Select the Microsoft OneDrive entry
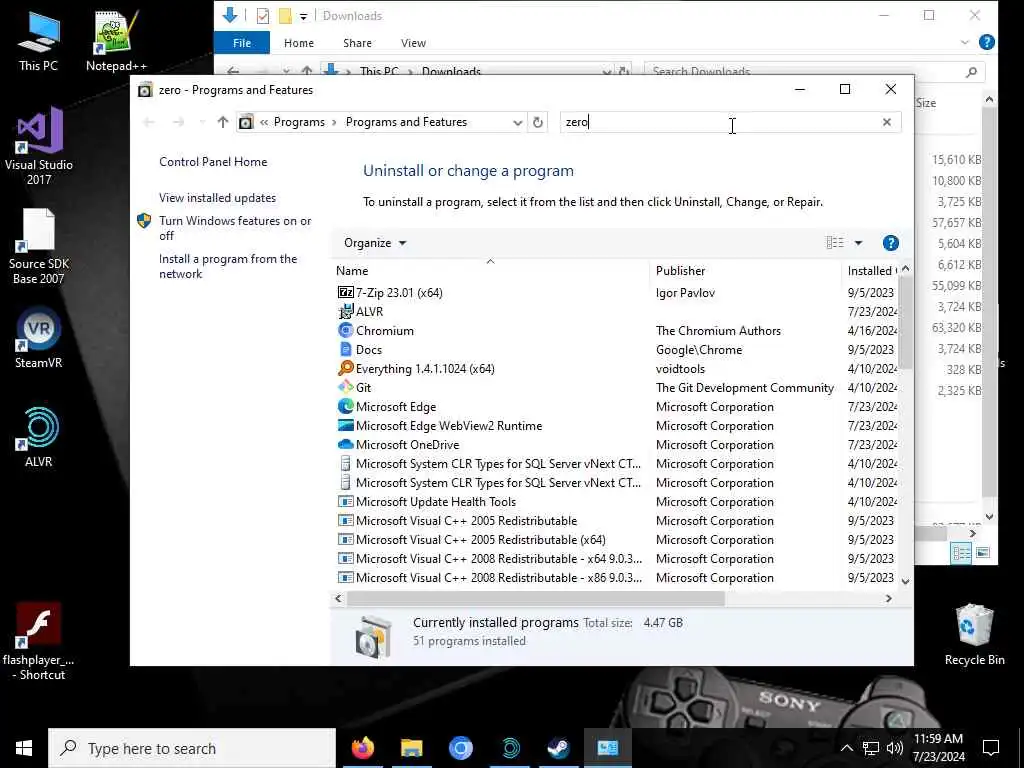 (x=398, y=445)
